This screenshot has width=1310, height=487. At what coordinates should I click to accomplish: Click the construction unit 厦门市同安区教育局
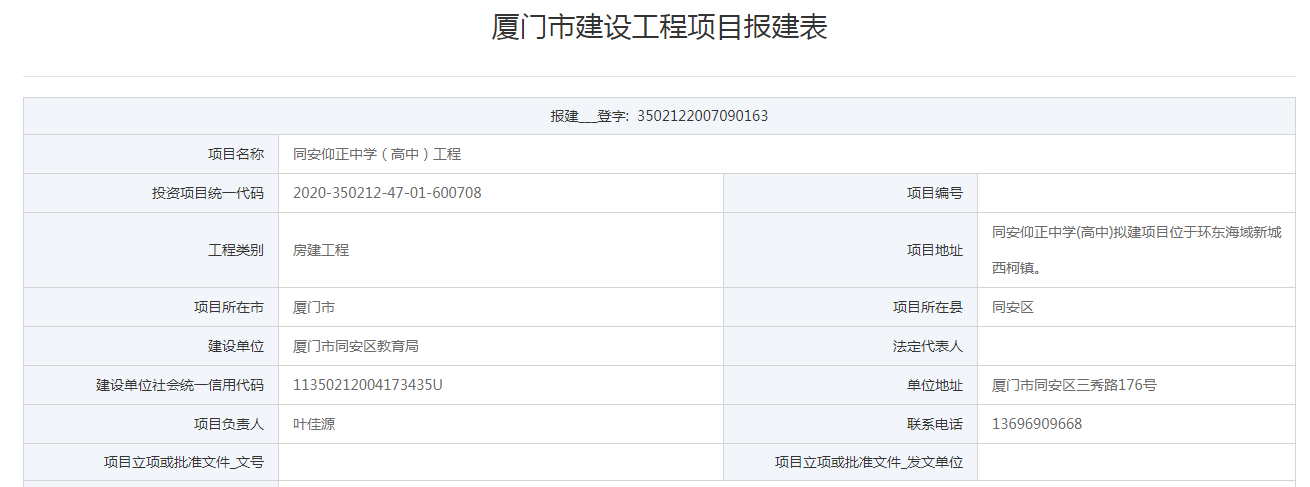(355, 346)
